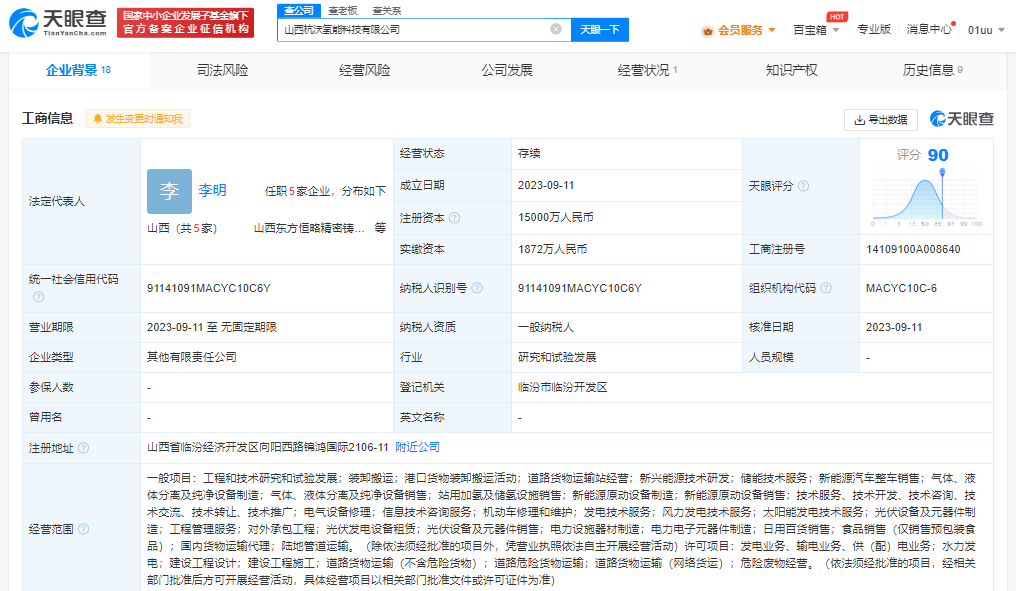Open the 百宝箱 dropdown menu
Screen dimensions: 1016x591
coord(816,30)
